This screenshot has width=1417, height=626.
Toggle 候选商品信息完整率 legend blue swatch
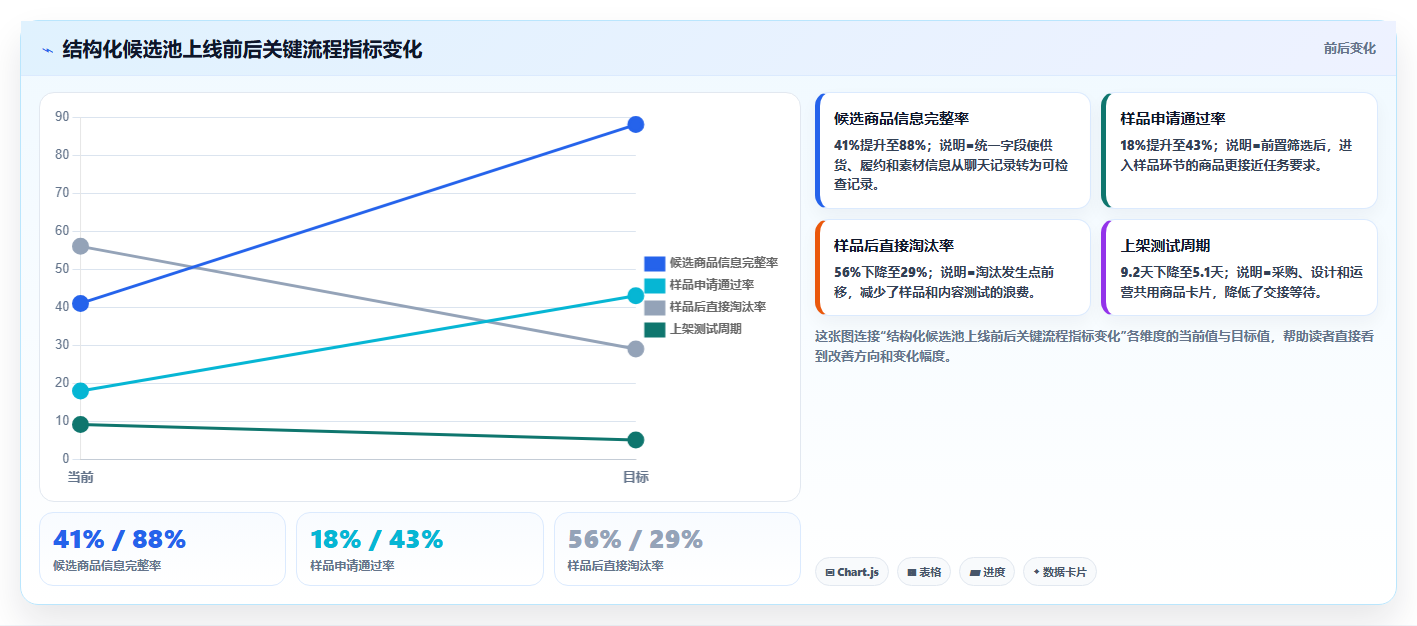pyautogui.click(x=654, y=263)
